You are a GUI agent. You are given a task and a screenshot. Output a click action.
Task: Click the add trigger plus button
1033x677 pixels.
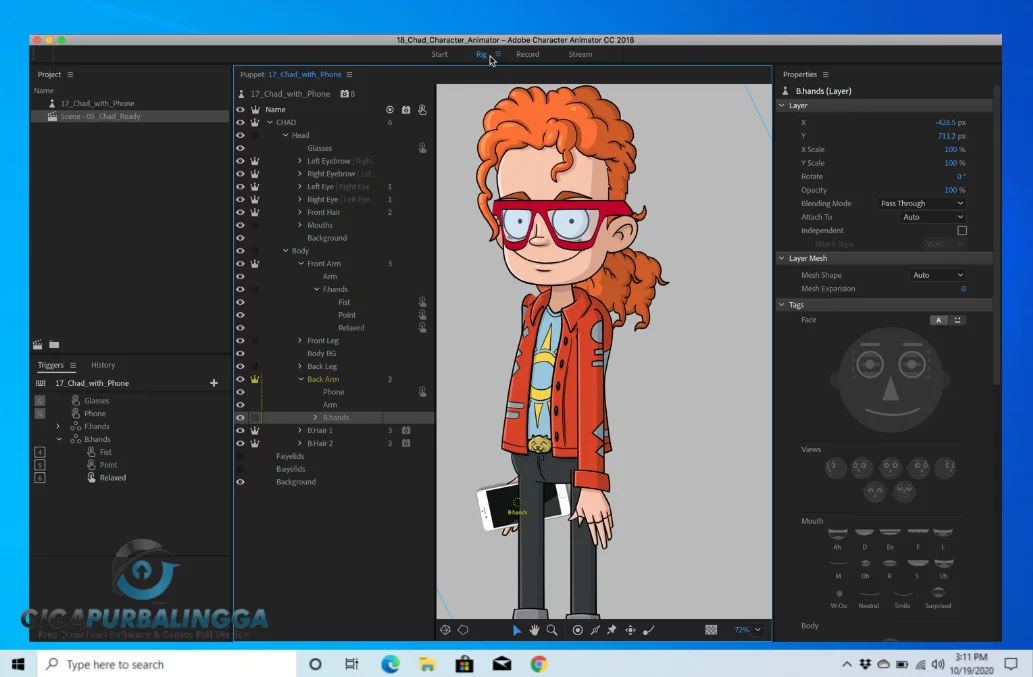(214, 382)
